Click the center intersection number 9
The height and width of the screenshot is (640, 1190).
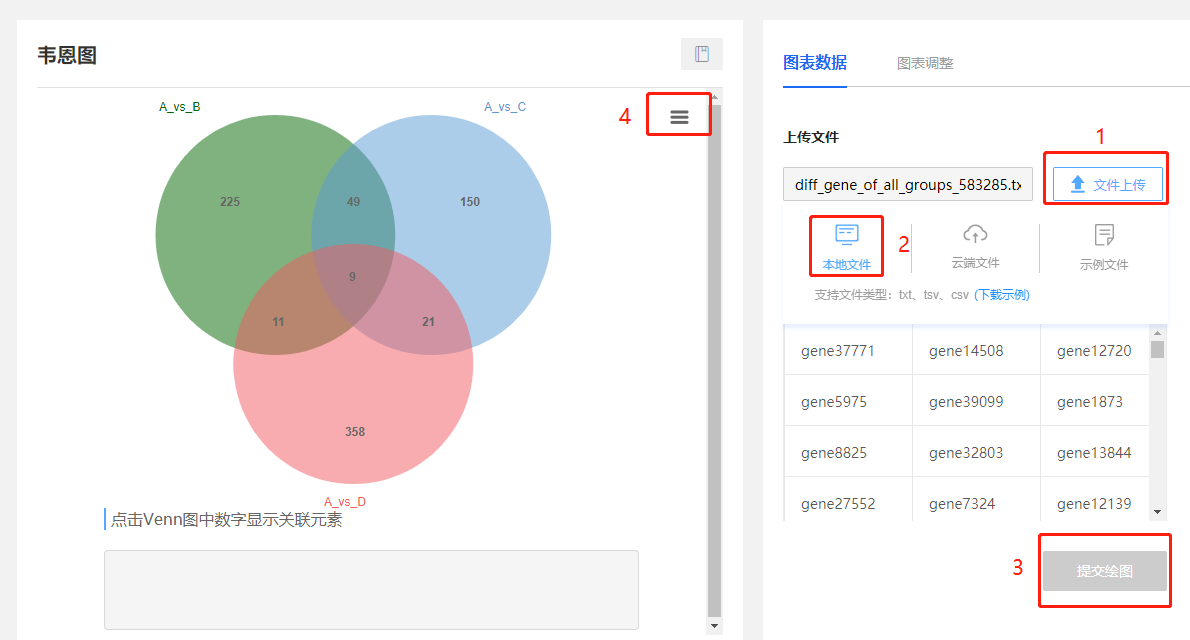[x=352, y=277]
